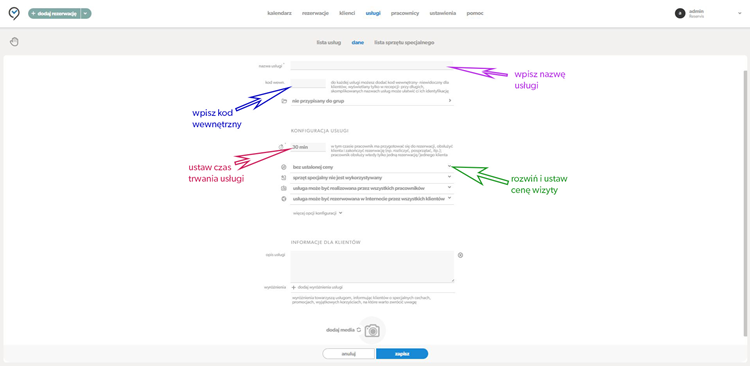Switch to the 'lista usług' tab
Image resolution: width=750 pixels, height=366 pixels.
click(329, 43)
